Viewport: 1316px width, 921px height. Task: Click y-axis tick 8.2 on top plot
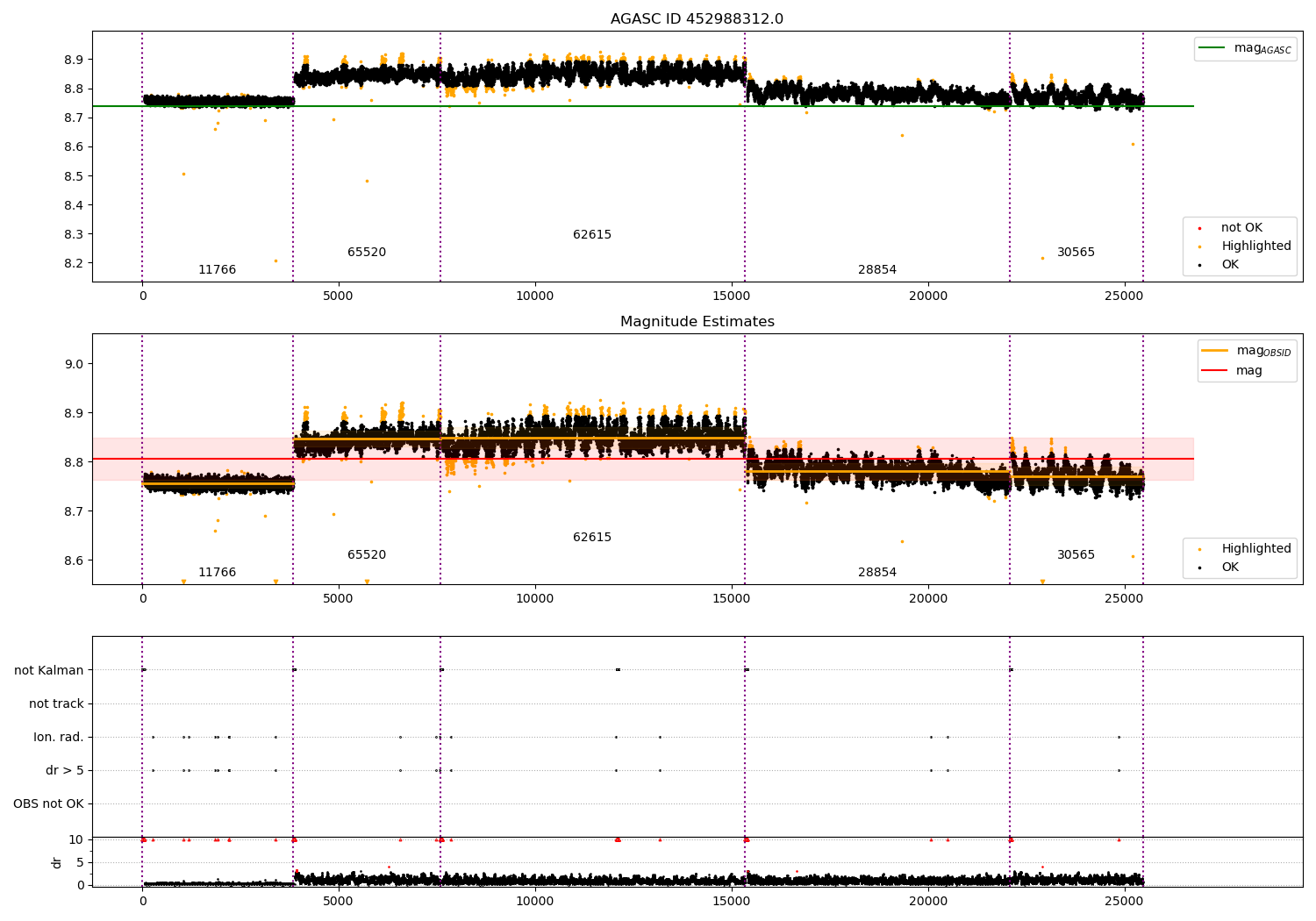coord(73,264)
